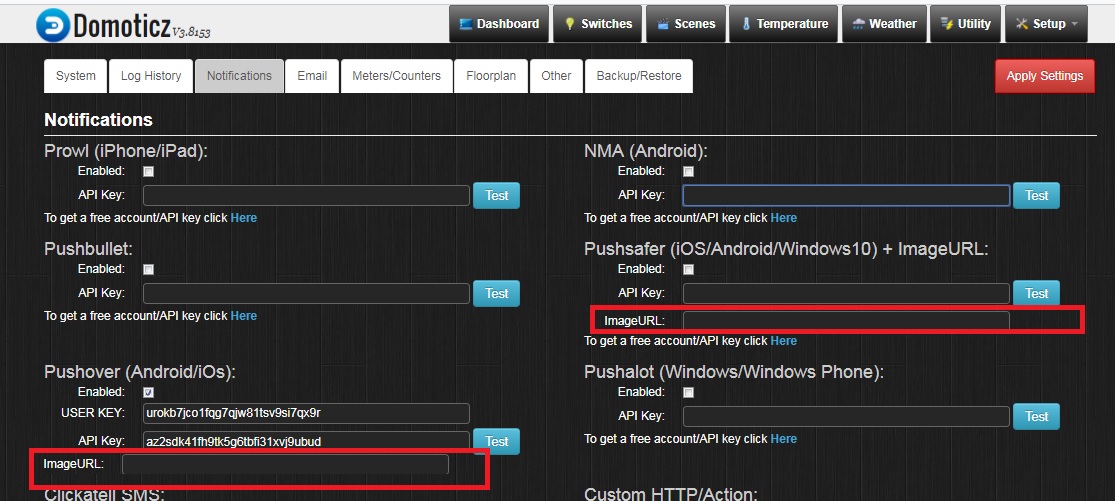Open the Pushbullet free account Here link
This screenshot has height=501, width=1115.
coord(244,316)
